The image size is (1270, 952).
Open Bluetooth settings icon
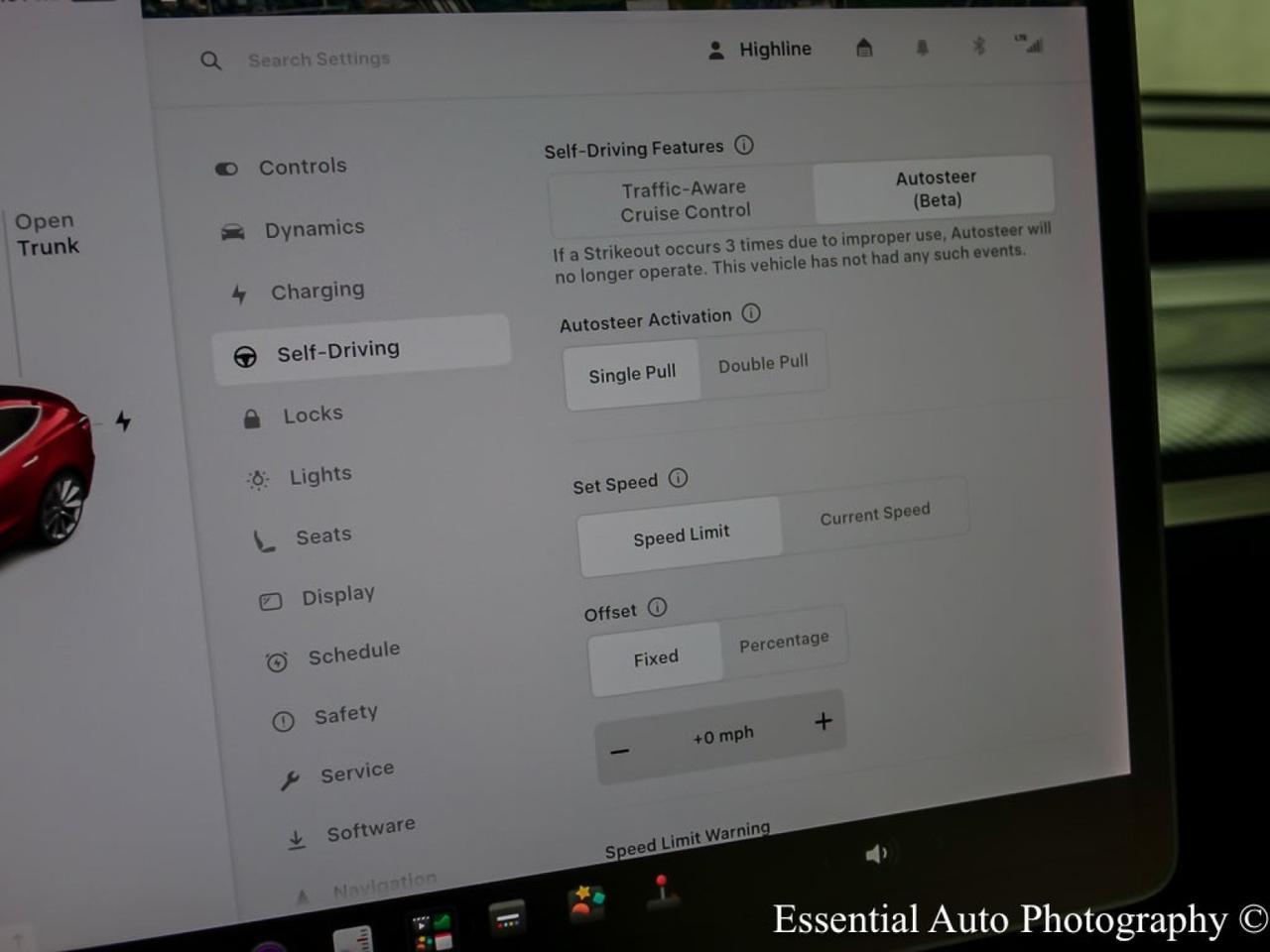coord(978,46)
